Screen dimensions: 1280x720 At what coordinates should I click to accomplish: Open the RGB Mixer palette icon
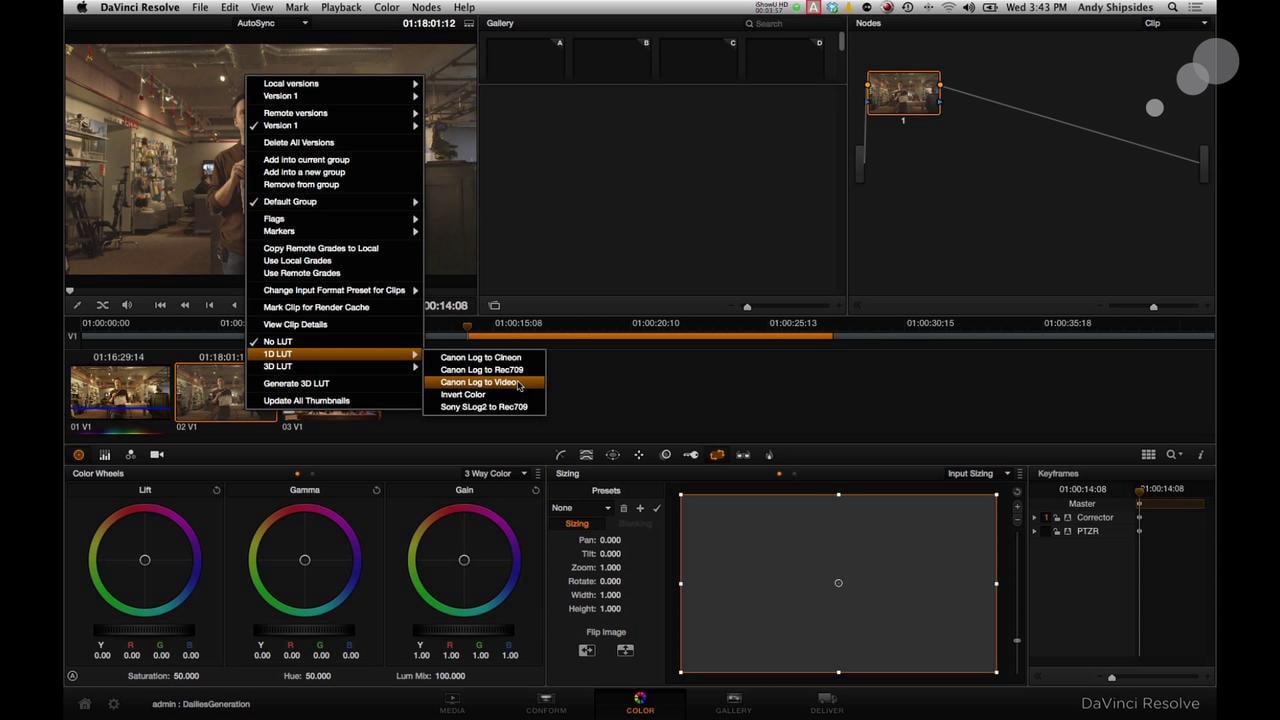point(130,455)
